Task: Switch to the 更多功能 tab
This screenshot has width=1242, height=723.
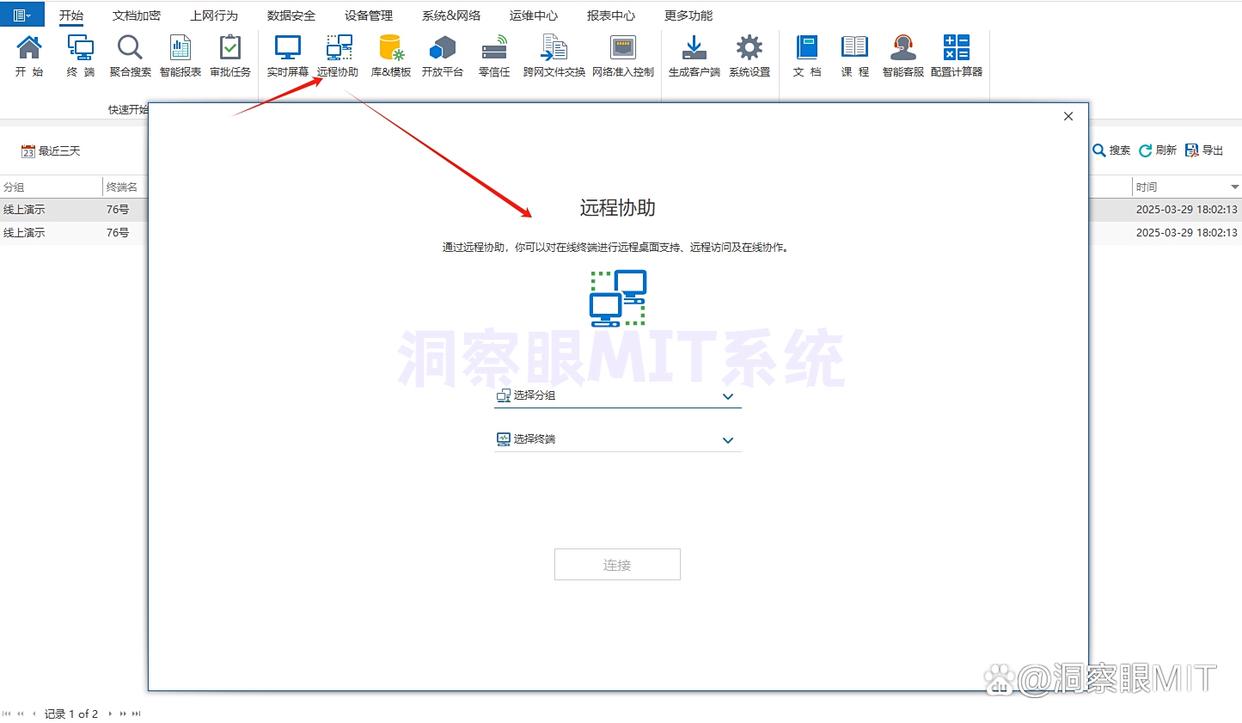Action: [689, 15]
